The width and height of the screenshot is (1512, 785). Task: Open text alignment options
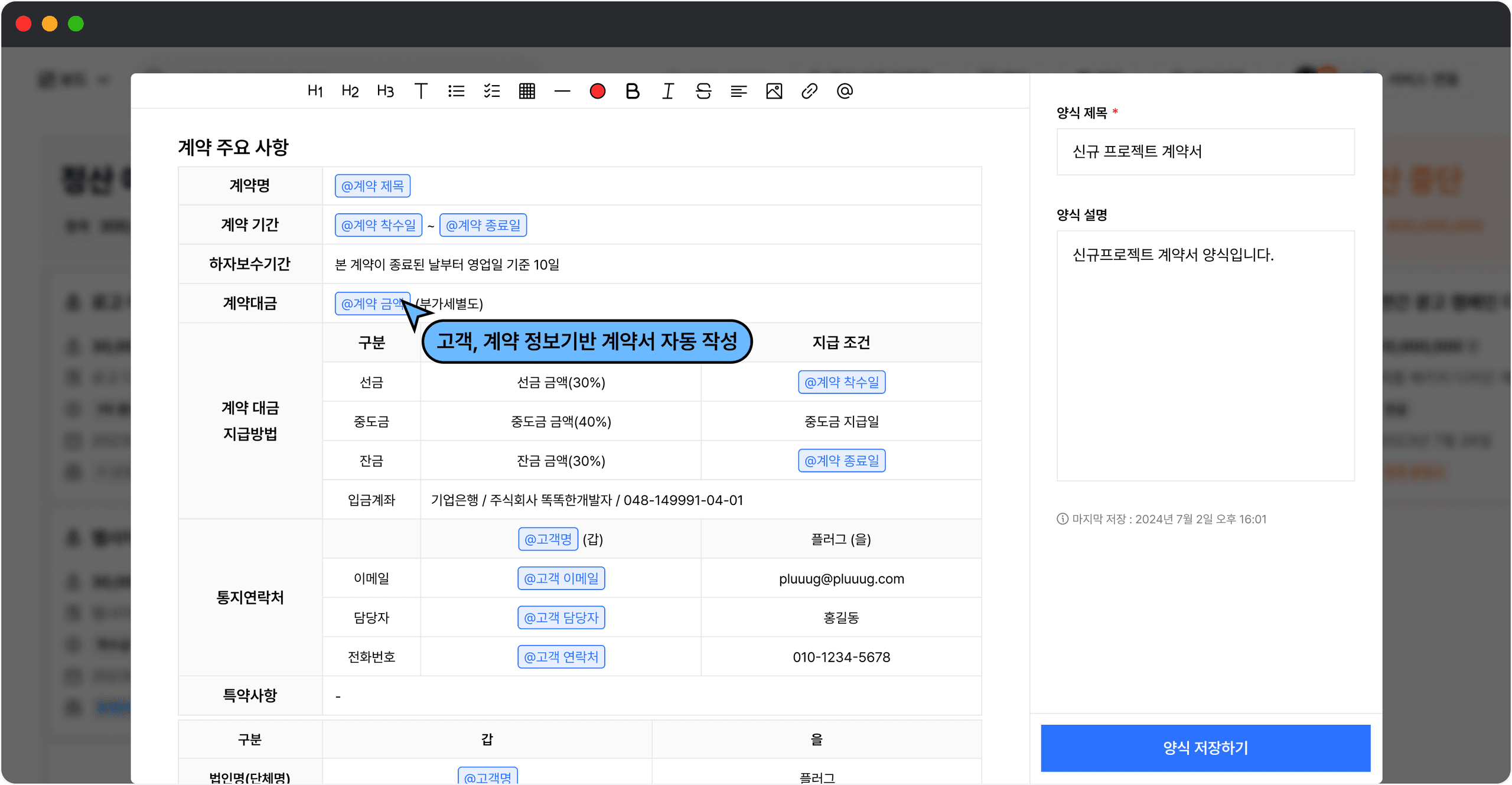pyautogui.click(x=738, y=91)
